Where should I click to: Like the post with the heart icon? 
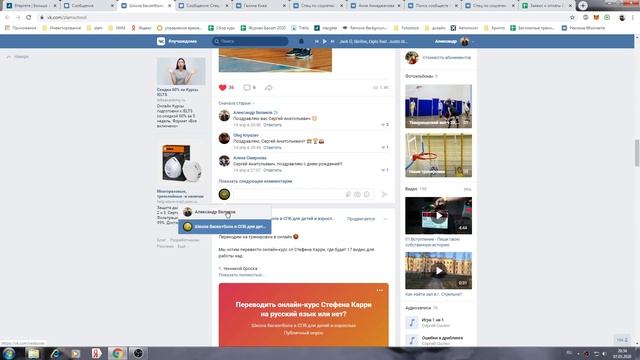pos(222,87)
